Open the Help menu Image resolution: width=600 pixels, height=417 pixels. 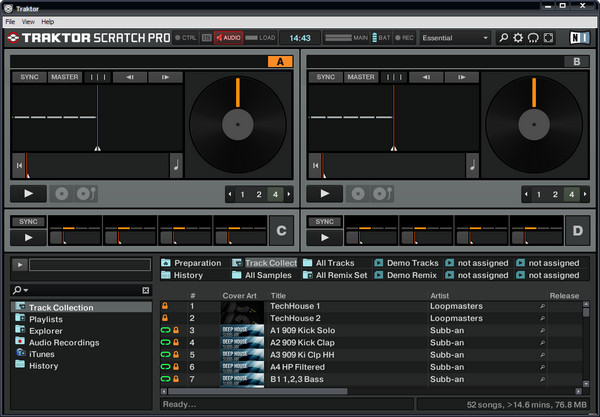click(48, 21)
